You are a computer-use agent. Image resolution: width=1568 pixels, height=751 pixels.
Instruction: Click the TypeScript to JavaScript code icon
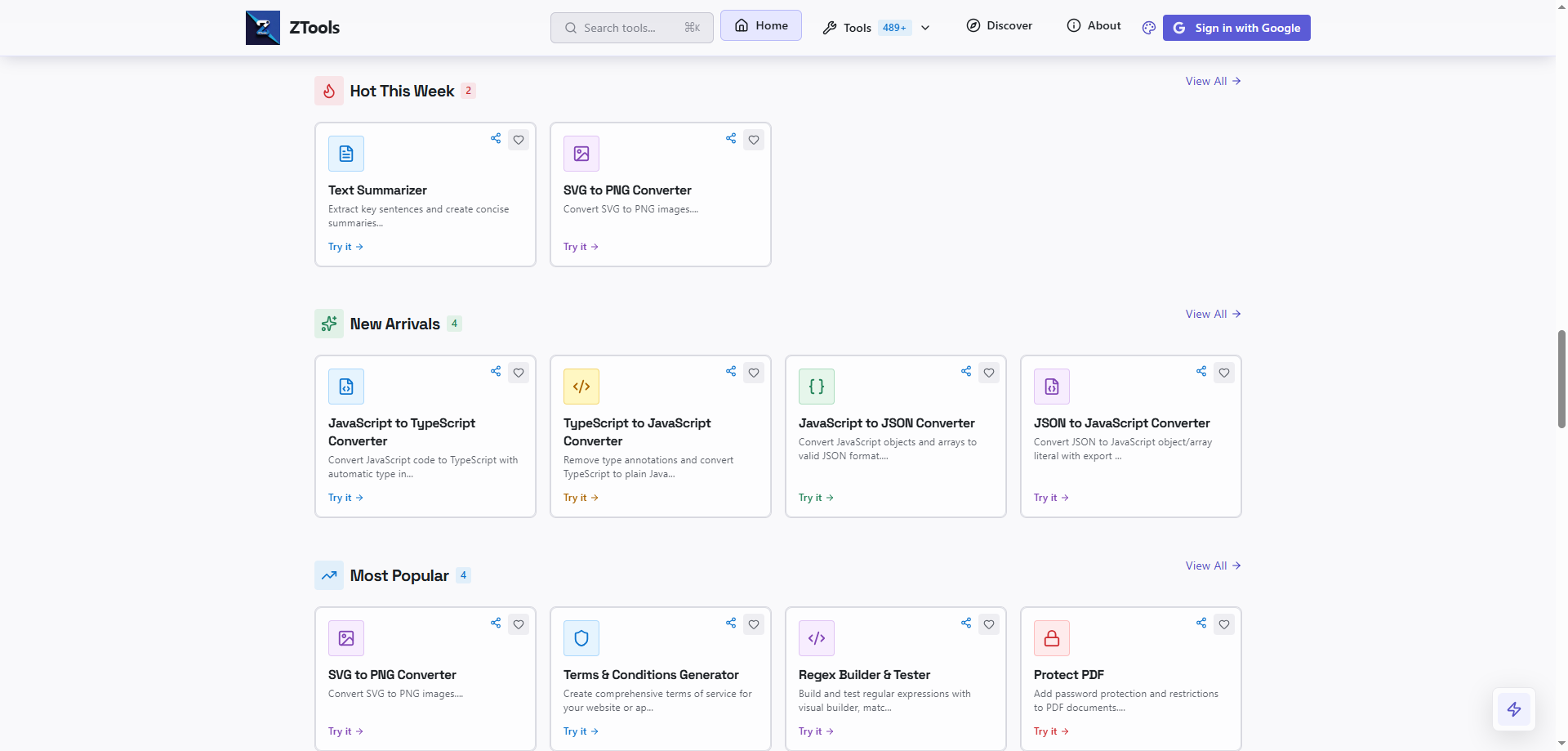tap(581, 387)
